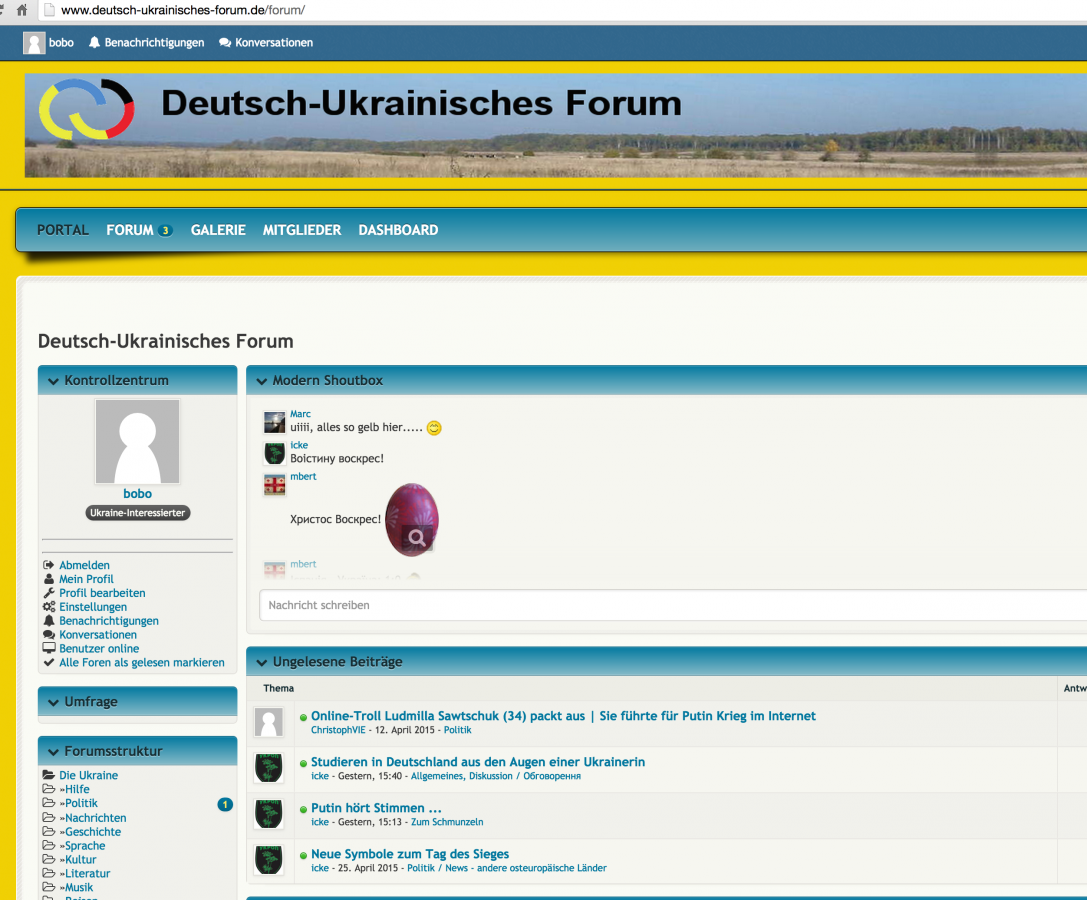This screenshot has width=1087, height=900.
Task: Click the folder icon next to Musik
Action: pyautogui.click(x=49, y=887)
